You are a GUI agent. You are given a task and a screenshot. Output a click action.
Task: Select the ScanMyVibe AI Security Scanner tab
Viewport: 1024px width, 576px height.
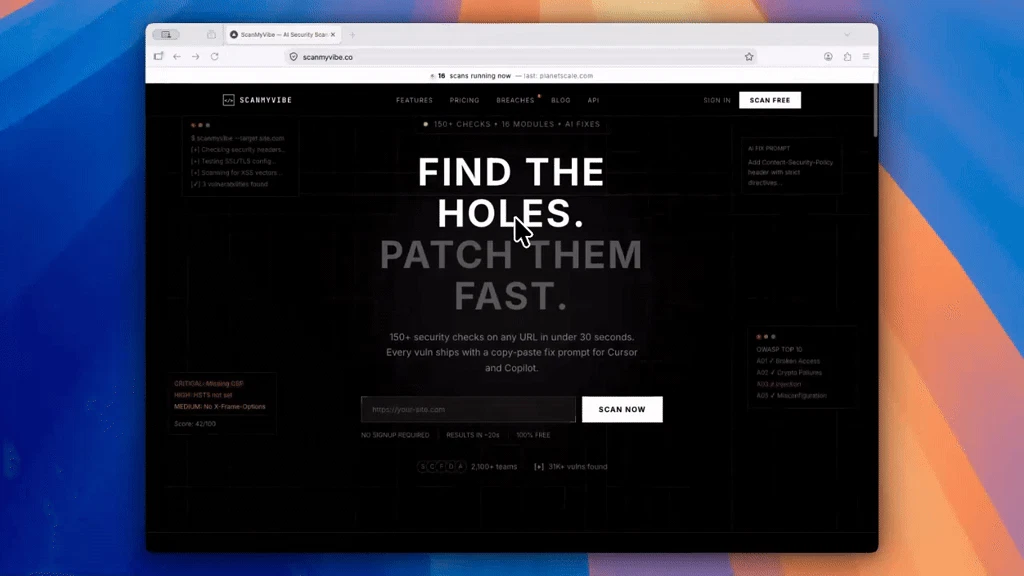[282, 35]
